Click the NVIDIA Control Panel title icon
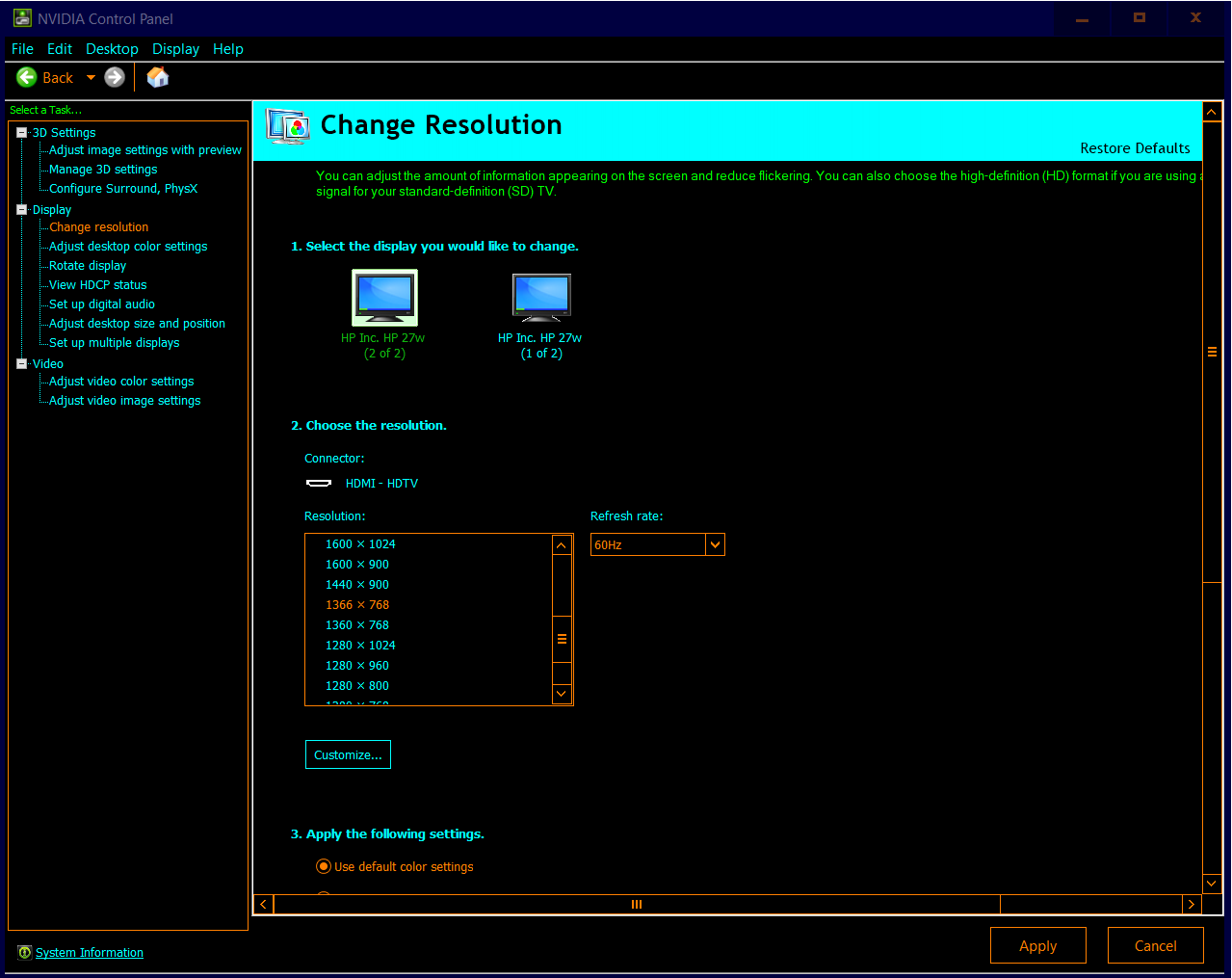Image resolution: width=1232 pixels, height=978 pixels. (x=22, y=18)
